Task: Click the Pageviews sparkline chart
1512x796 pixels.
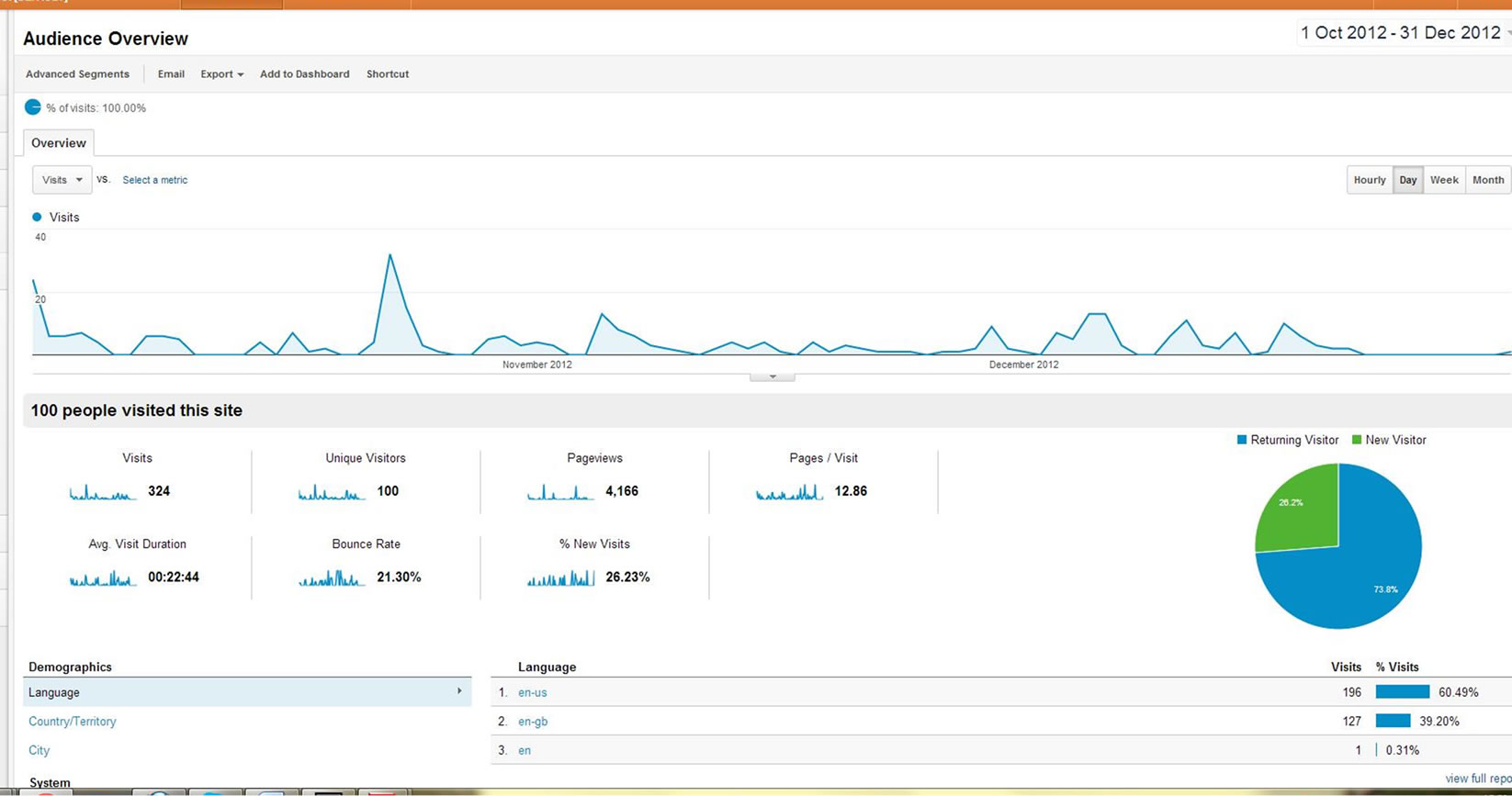Action: pos(559,493)
